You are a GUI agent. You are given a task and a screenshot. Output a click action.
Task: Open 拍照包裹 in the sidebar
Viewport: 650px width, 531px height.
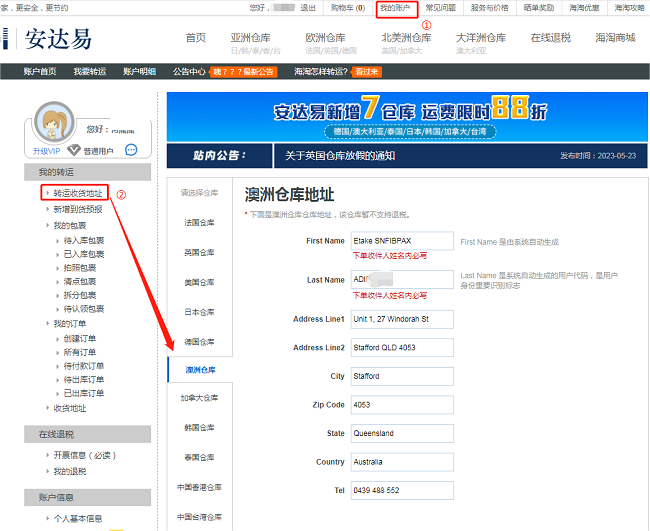click(80, 268)
